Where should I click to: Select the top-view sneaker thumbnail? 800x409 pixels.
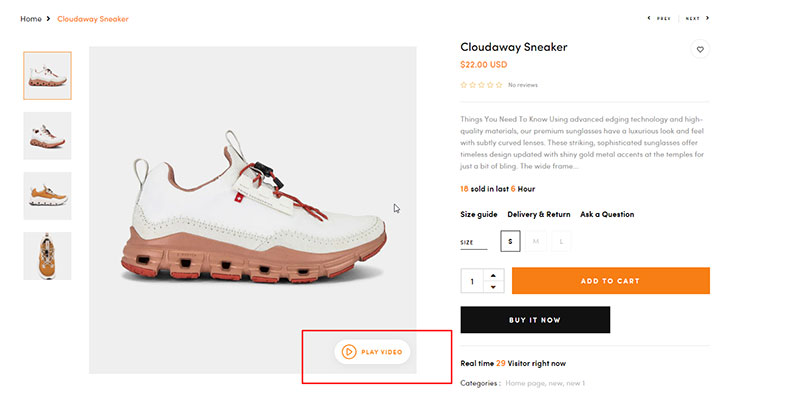click(47, 256)
